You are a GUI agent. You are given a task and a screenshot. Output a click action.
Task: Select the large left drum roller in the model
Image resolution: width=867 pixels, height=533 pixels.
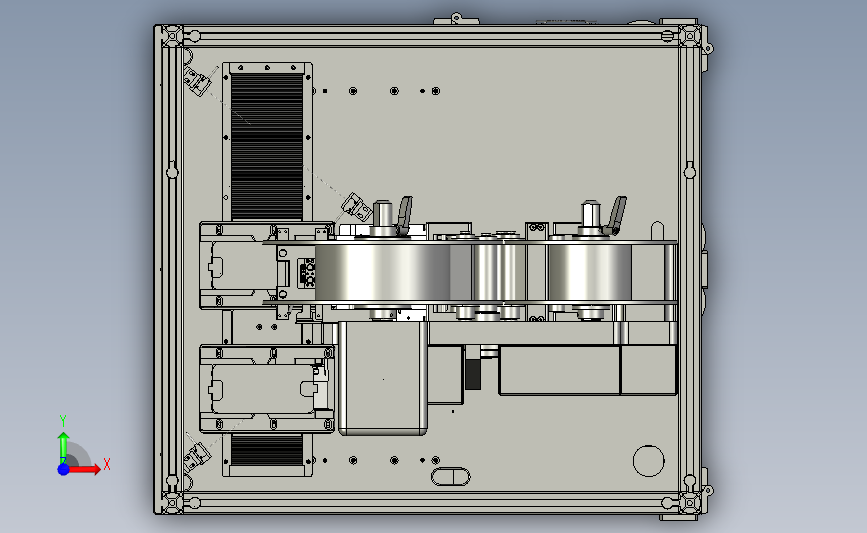(382, 273)
